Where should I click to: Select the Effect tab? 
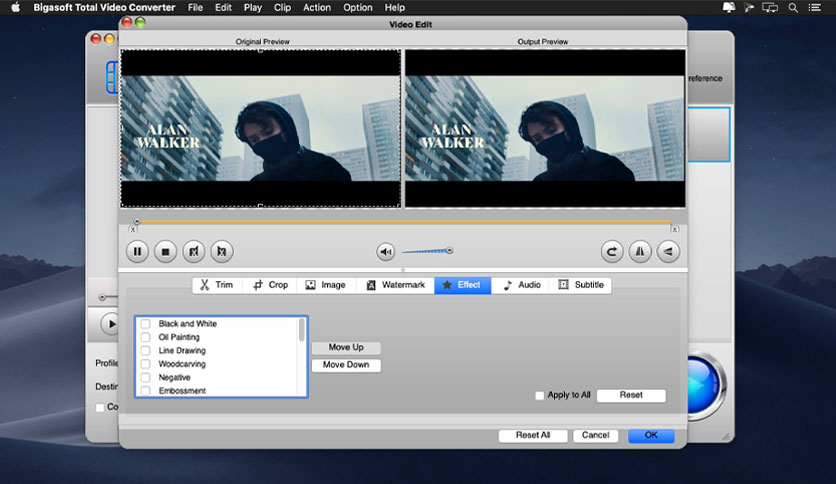[x=462, y=285]
